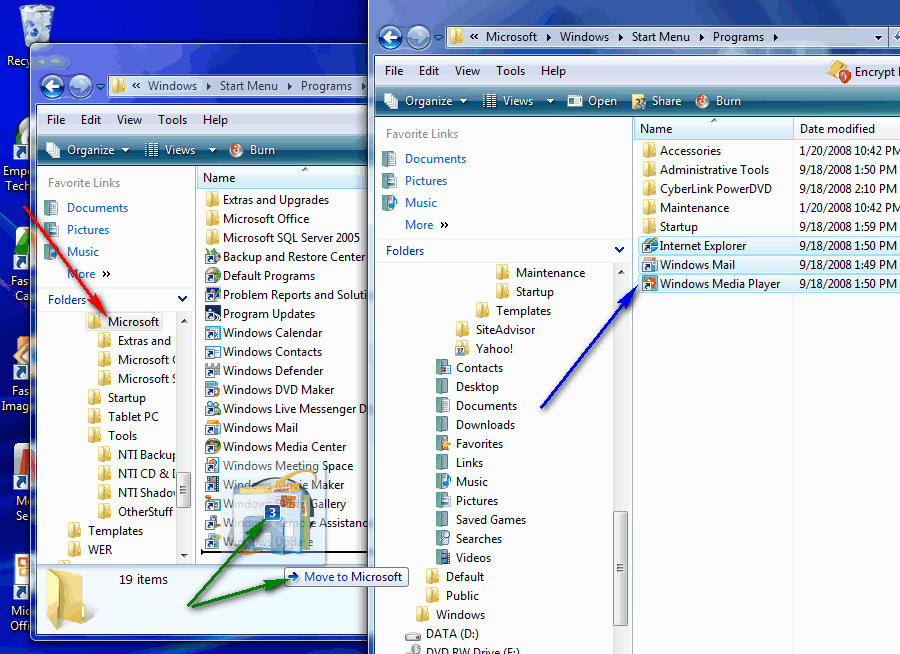Select Windows Calendar in the left window
Image resolution: width=900 pixels, height=654 pixels.
(x=264, y=333)
